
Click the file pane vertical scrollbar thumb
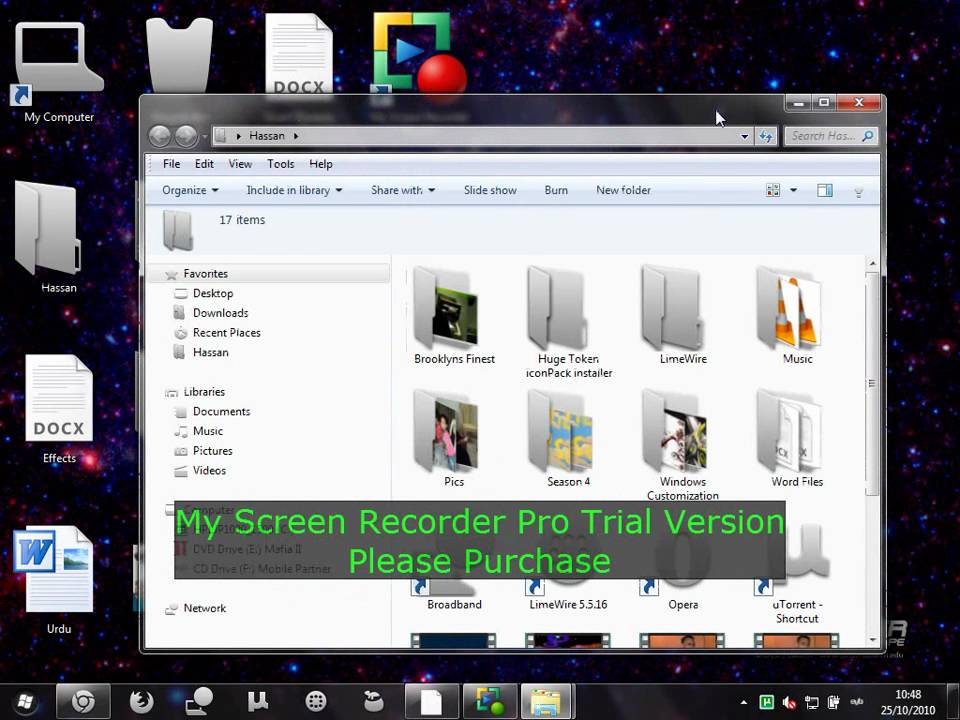click(x=872, y=384)
